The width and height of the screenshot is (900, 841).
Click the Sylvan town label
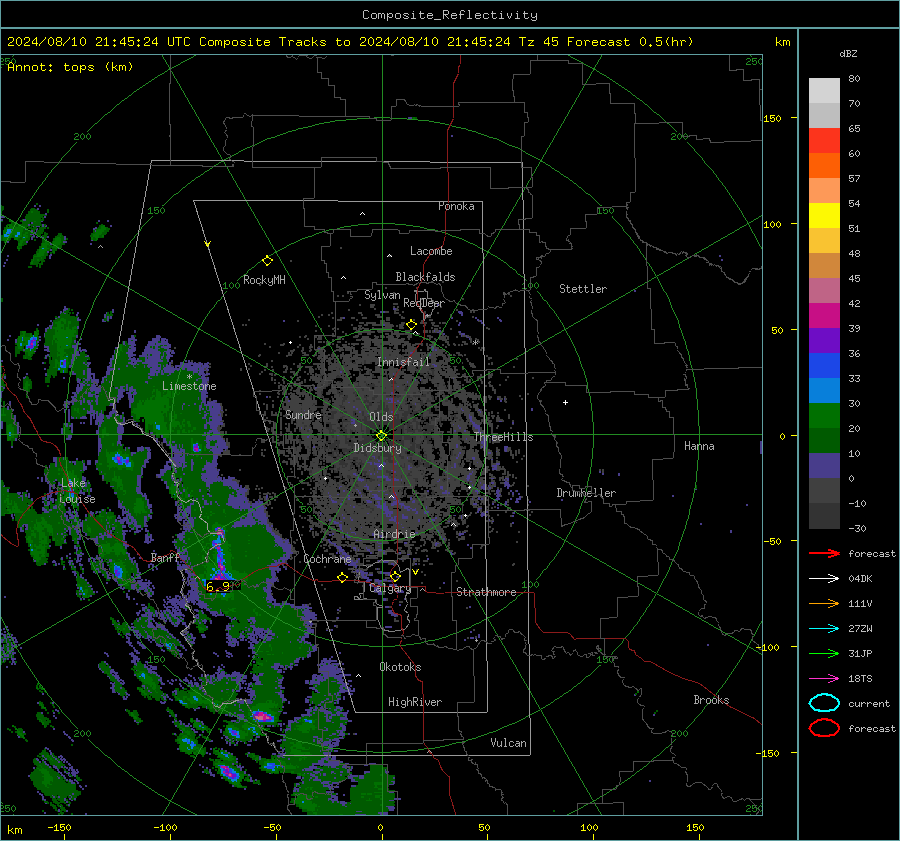382,295
